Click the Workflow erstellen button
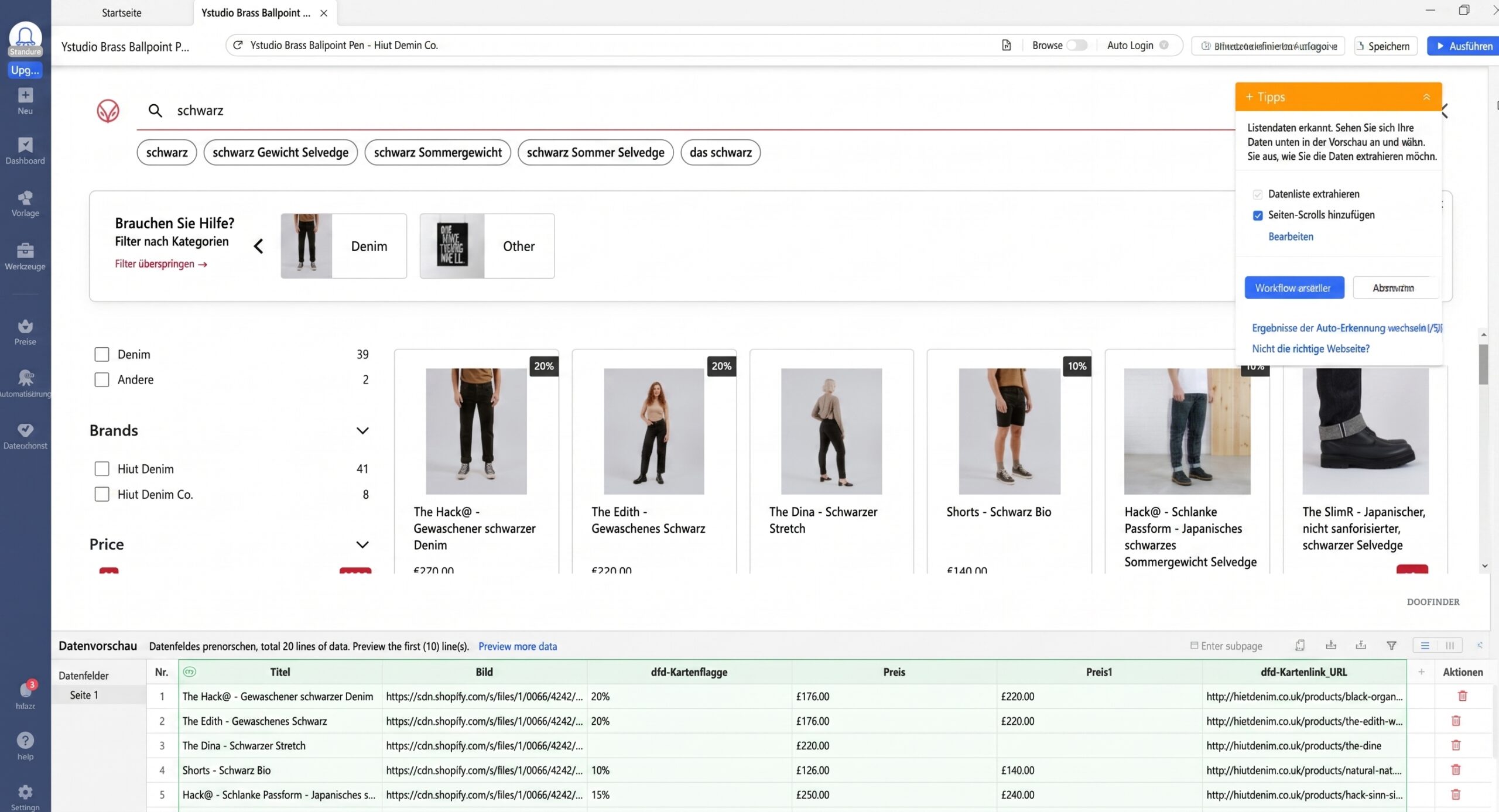 [1294, 287]
